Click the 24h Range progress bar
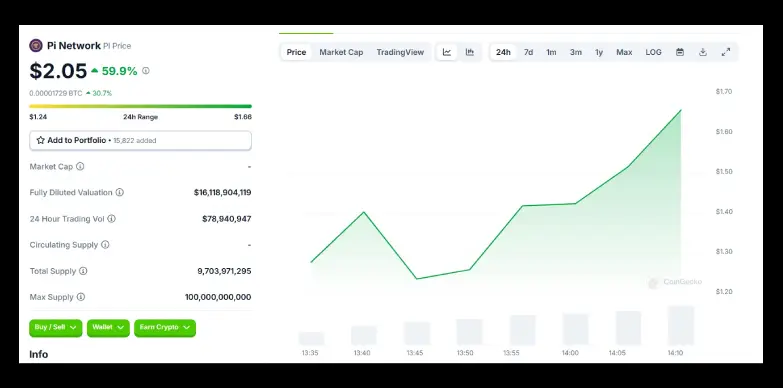 [x=140, y=106]
